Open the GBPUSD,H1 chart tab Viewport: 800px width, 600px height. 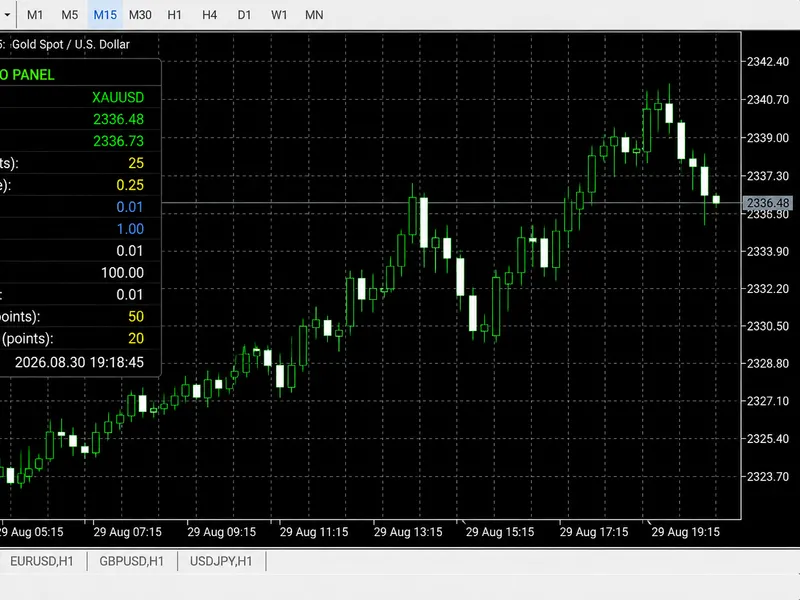click(132, 561)
